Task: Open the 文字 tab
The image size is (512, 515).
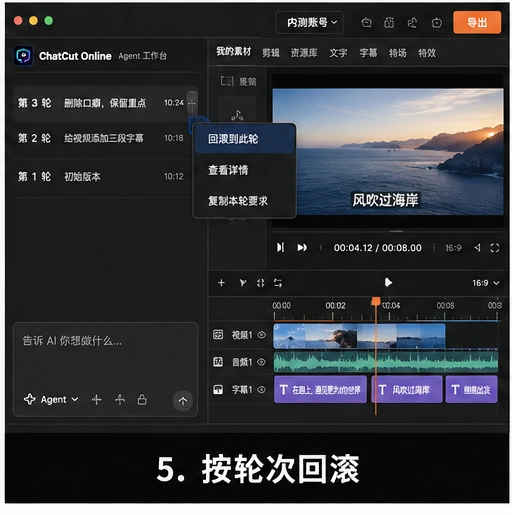Action: point(338,53)
